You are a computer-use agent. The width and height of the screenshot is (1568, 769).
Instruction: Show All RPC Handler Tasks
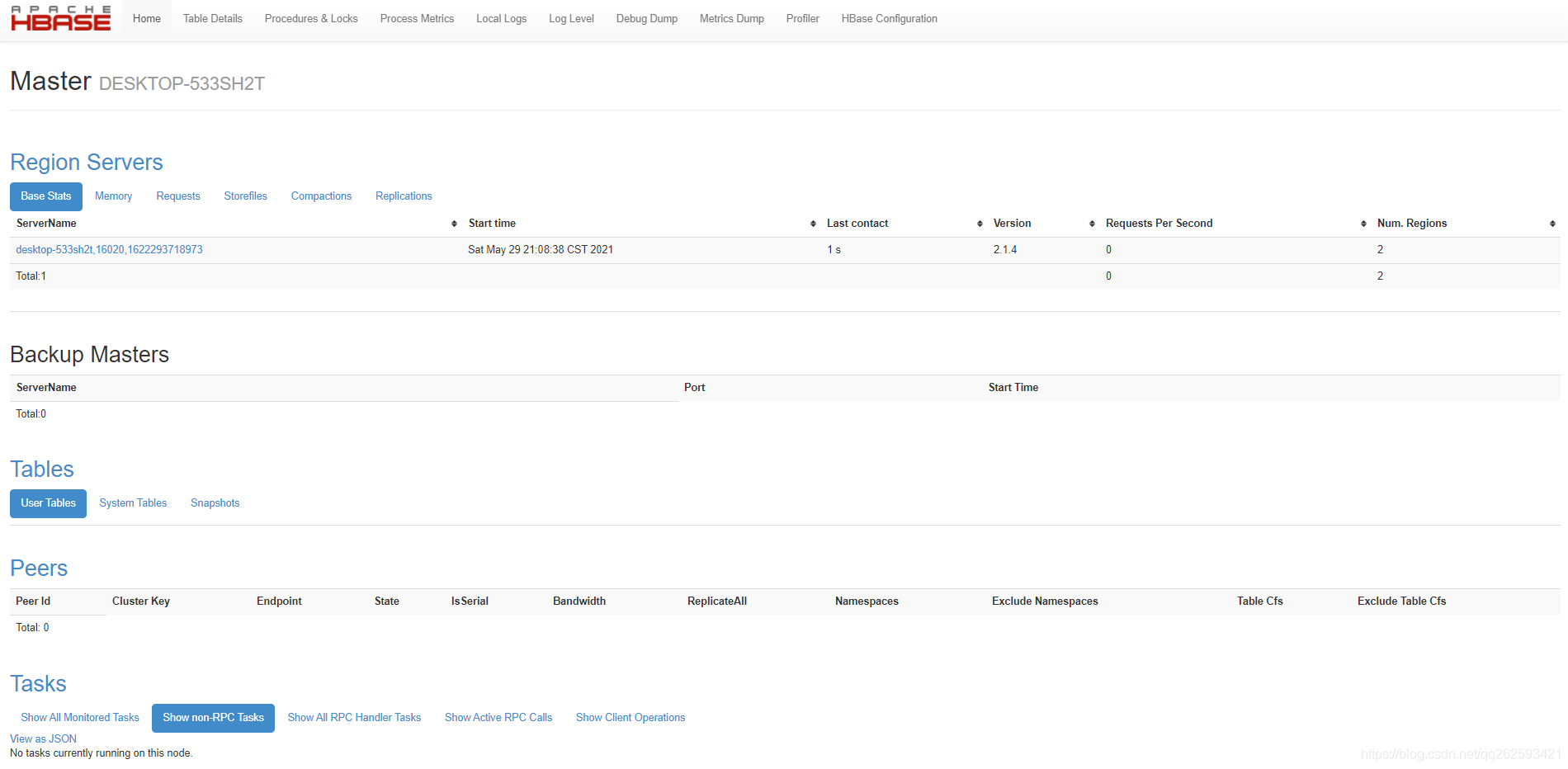pos(354,718)
